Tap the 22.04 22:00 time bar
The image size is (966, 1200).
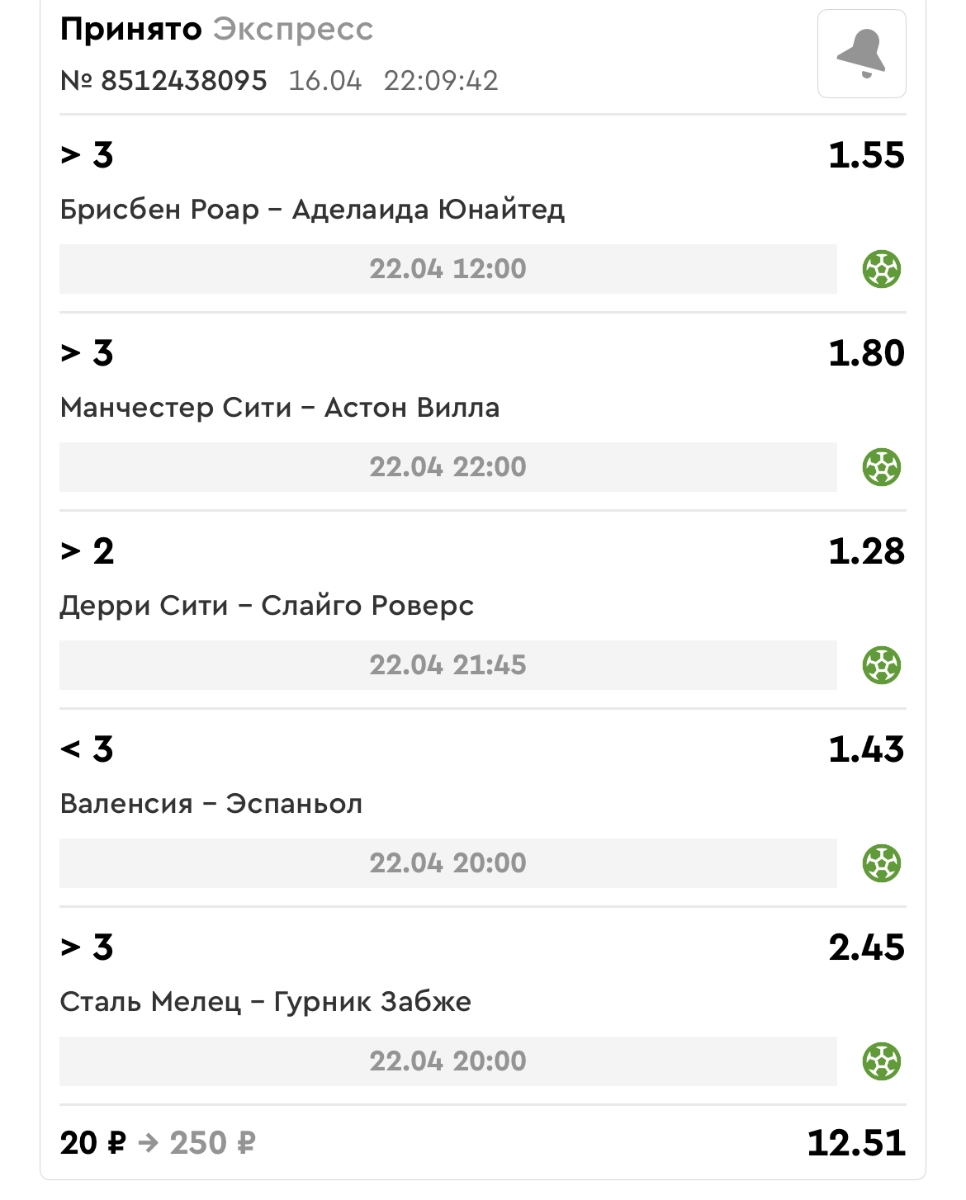(x=447, y=467)
